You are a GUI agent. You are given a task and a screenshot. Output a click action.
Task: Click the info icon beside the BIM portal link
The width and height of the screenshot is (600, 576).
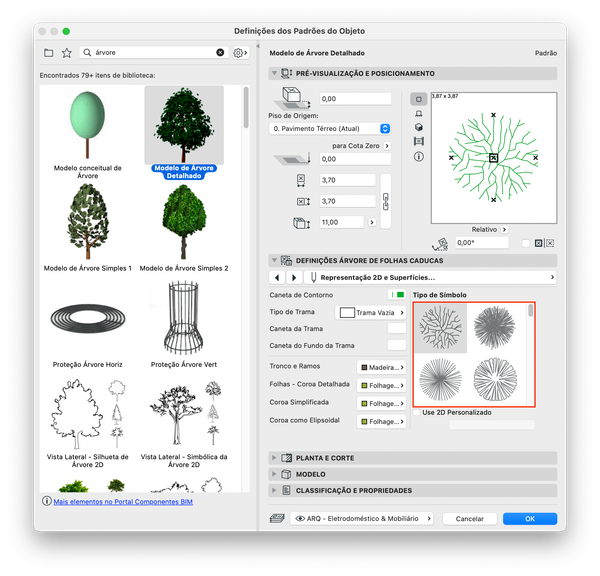[46, 501]
